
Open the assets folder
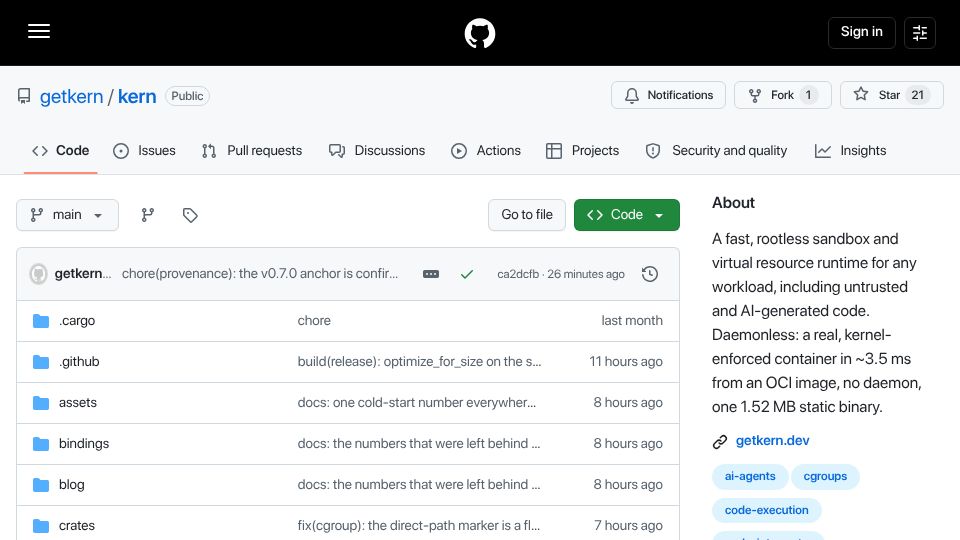[78, 403]
